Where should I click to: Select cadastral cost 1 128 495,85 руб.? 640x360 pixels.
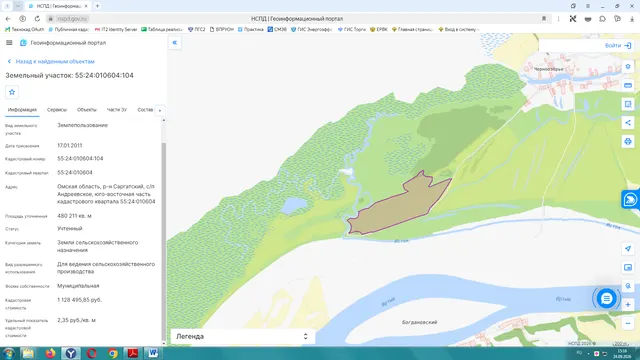[x=80, y=300]
